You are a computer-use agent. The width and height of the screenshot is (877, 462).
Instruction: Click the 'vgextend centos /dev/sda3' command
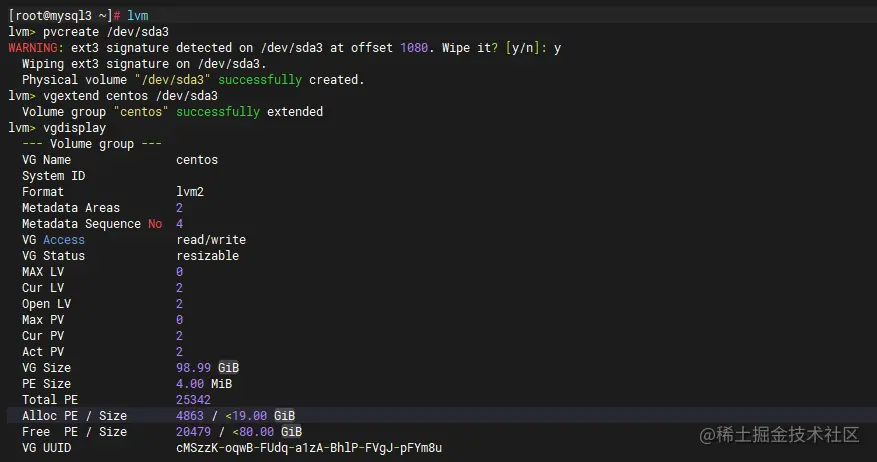tap(130, 96)
